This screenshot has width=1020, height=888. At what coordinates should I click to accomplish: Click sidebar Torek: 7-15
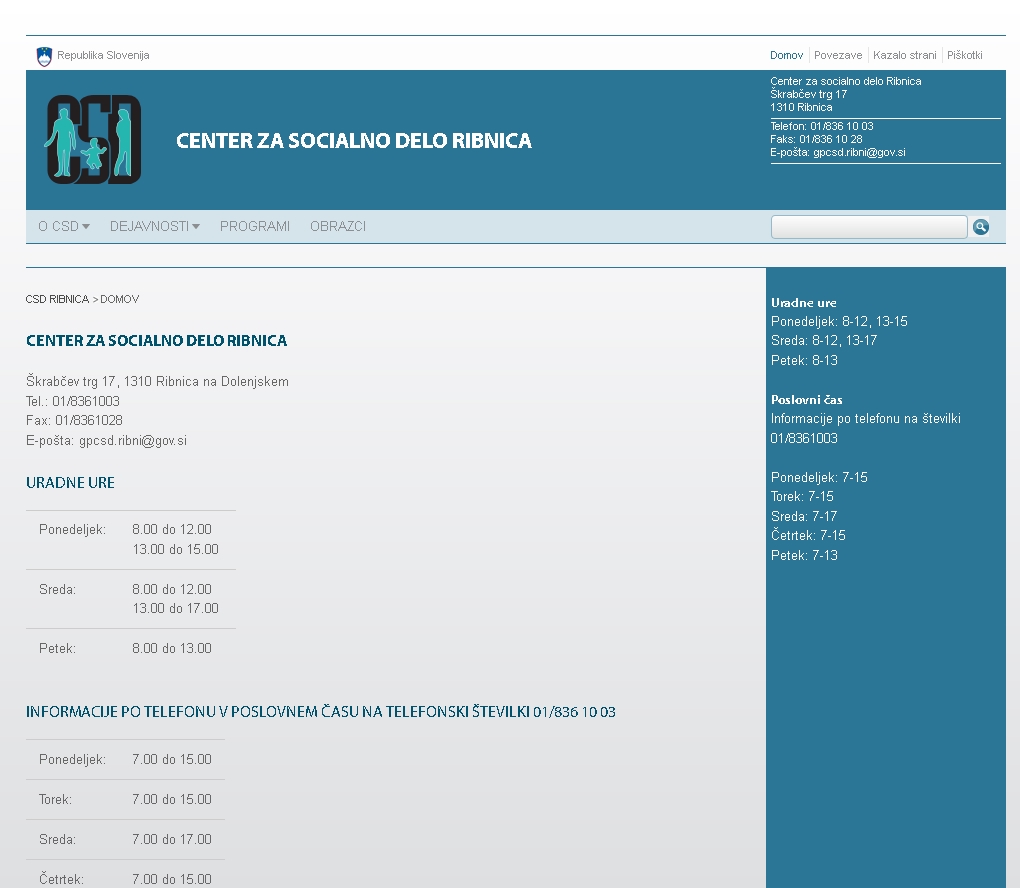pyautogui.click(x=802, y=496)
